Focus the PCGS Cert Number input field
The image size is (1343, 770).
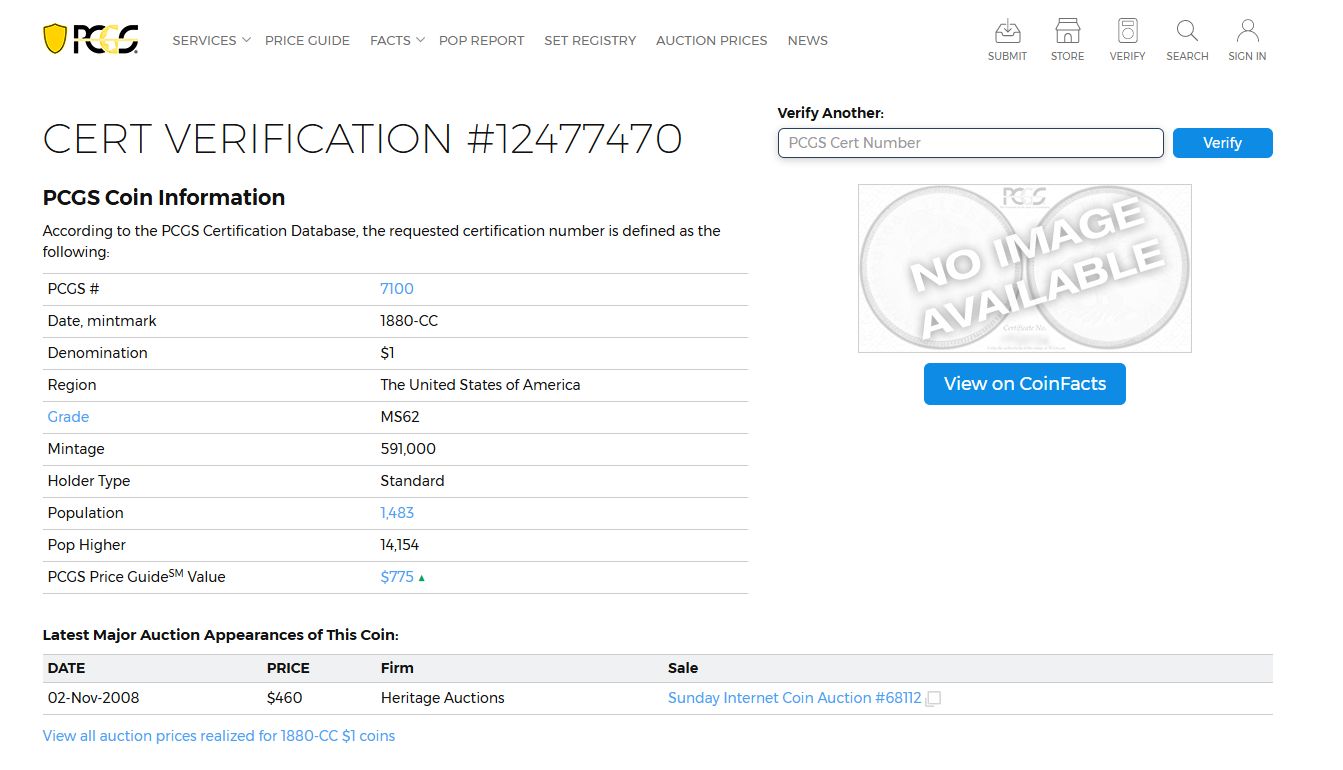[x=971, y=143]
